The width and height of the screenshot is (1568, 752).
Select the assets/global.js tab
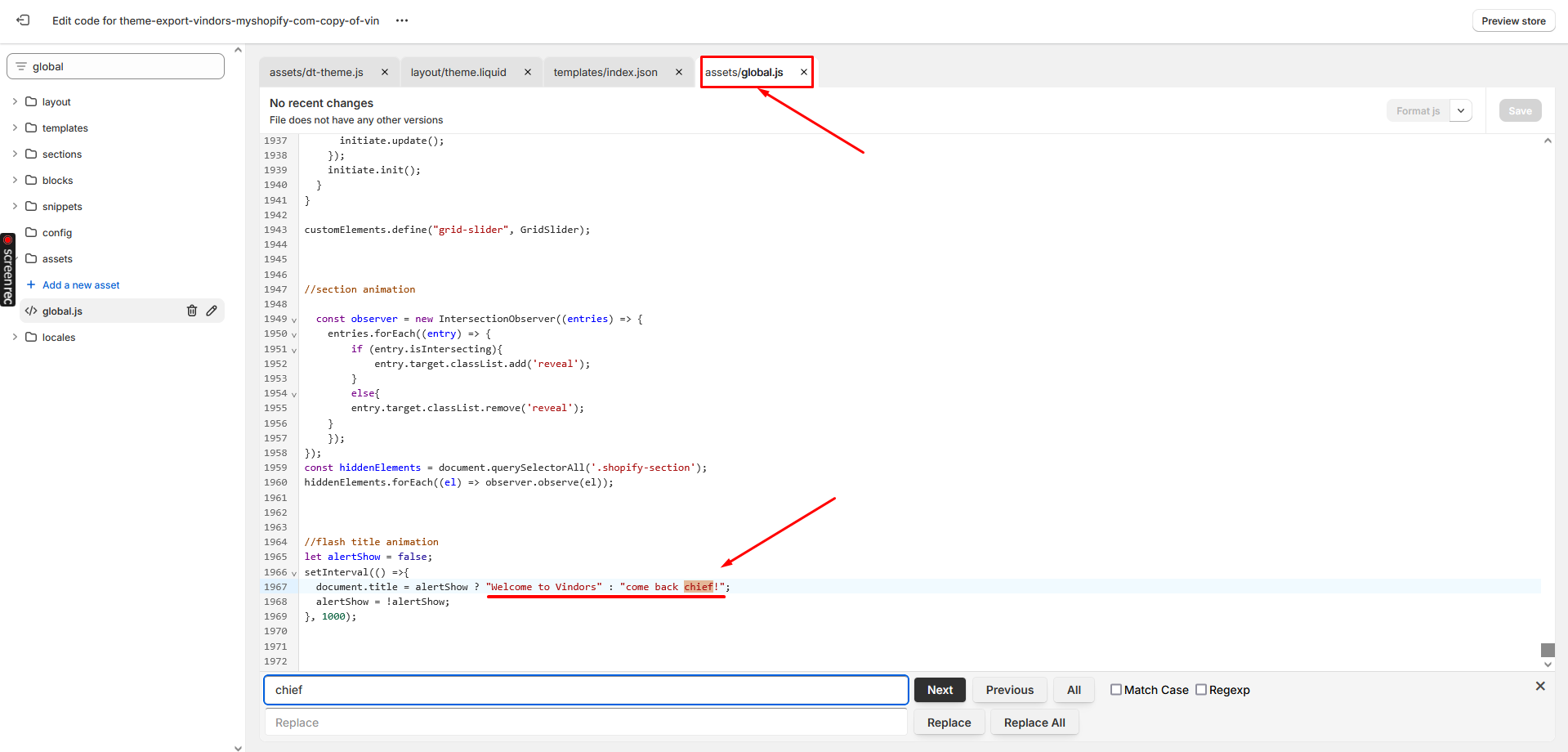click(x=744, y=72)
